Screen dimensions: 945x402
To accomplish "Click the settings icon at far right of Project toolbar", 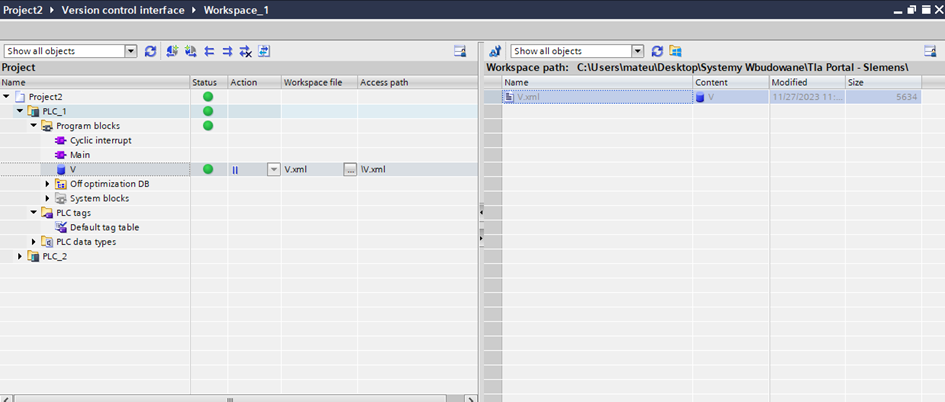I will click(460, 51).
